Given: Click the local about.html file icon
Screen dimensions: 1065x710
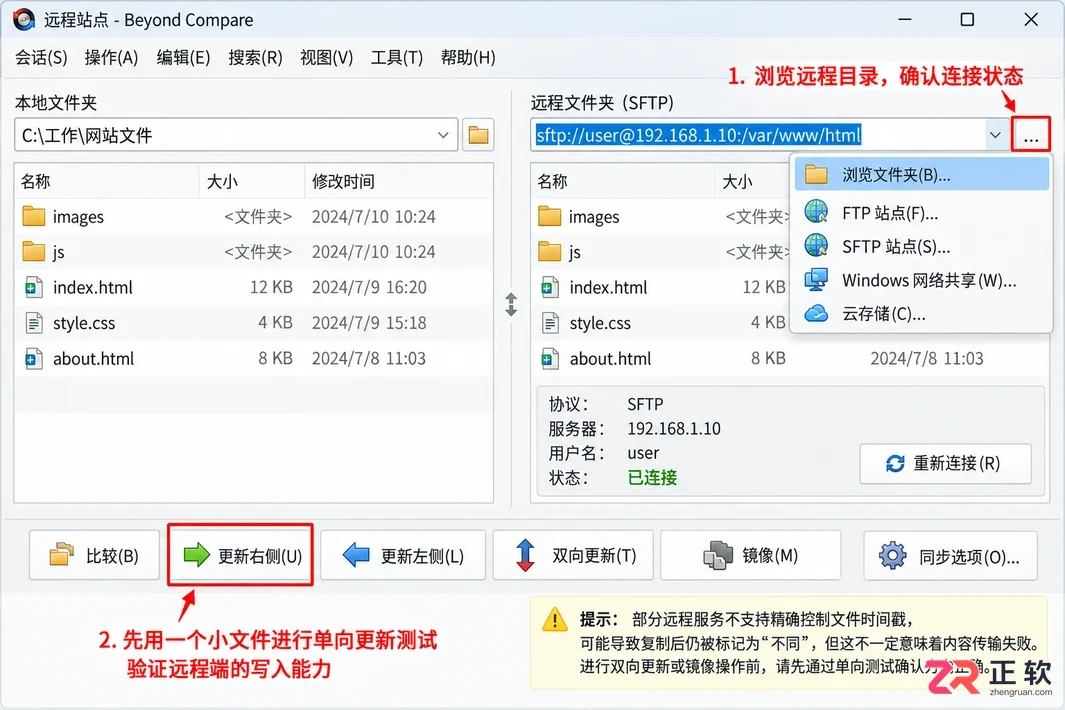Looking at the screenshot, I should point(33,358).
